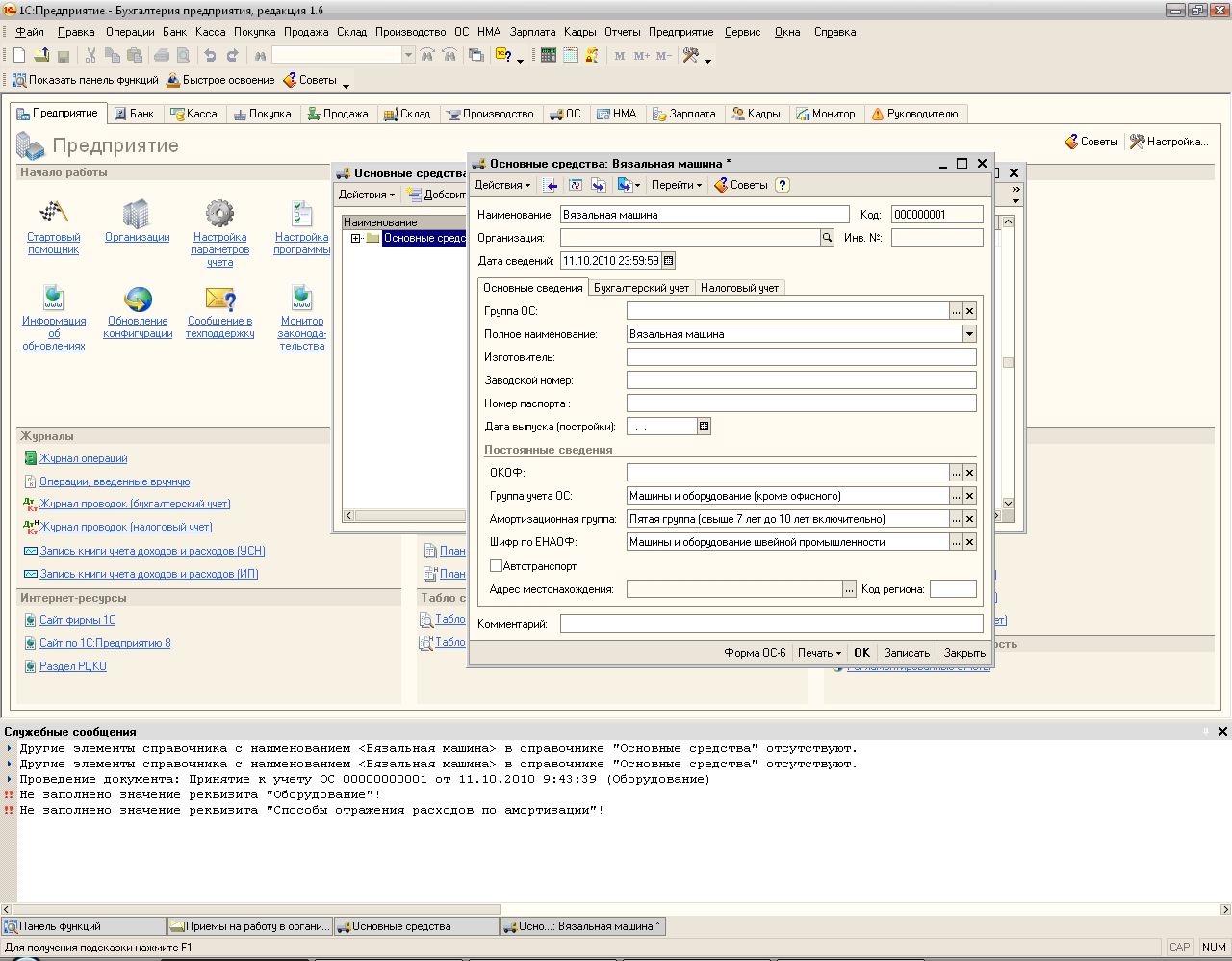The height and width of the screenshot is (961, 1232).
Task: Open Организации icon on start panel
Action: (137, 213)
